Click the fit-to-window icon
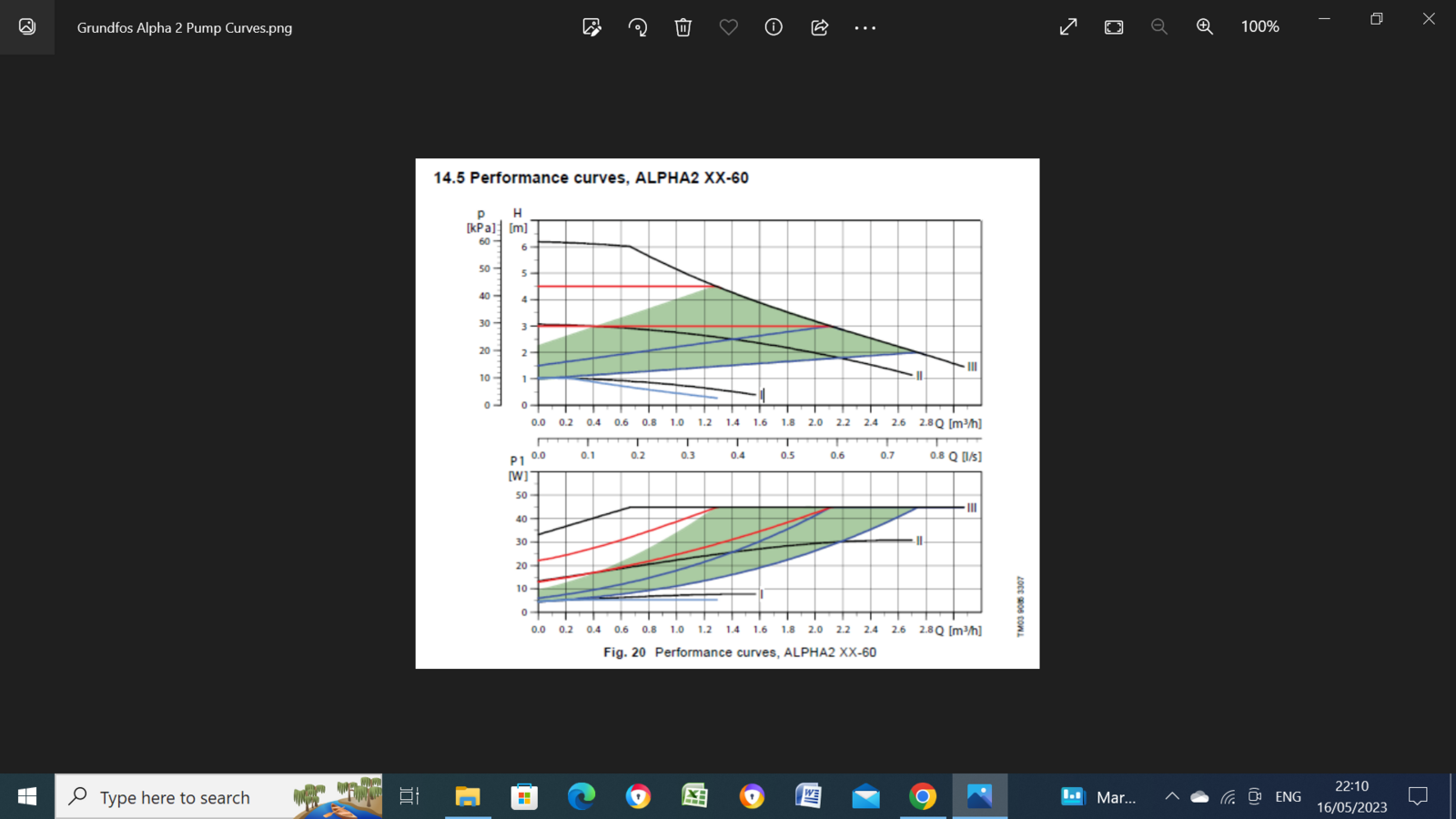This screenshot has height=819, width=1456. click(1114, 27)
